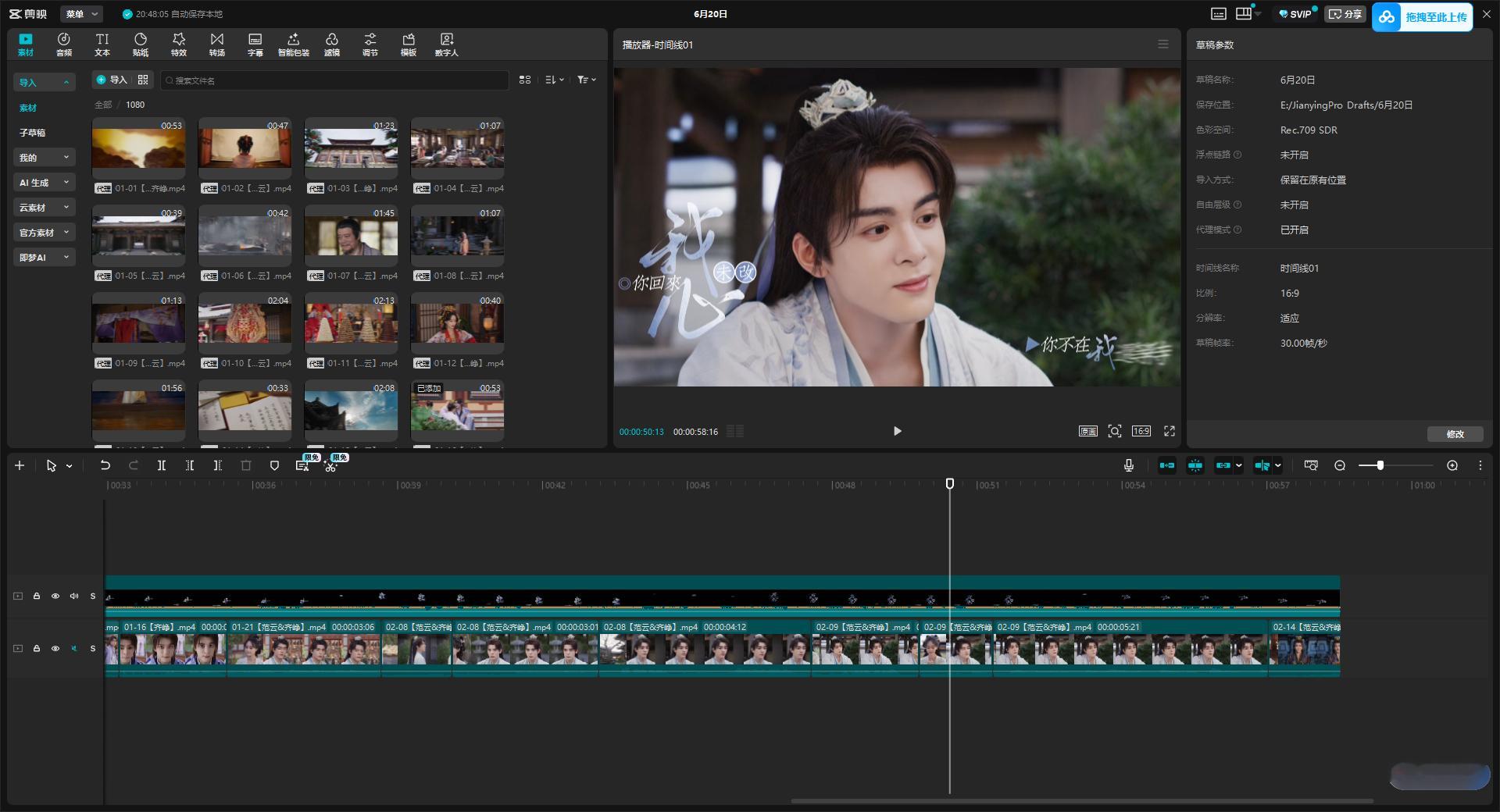This screenshot has width=1500, height=812.
Task: Open the keyboard shortcuts icon in title bar
Action: pyautogui.click(x=1219, y=14)
